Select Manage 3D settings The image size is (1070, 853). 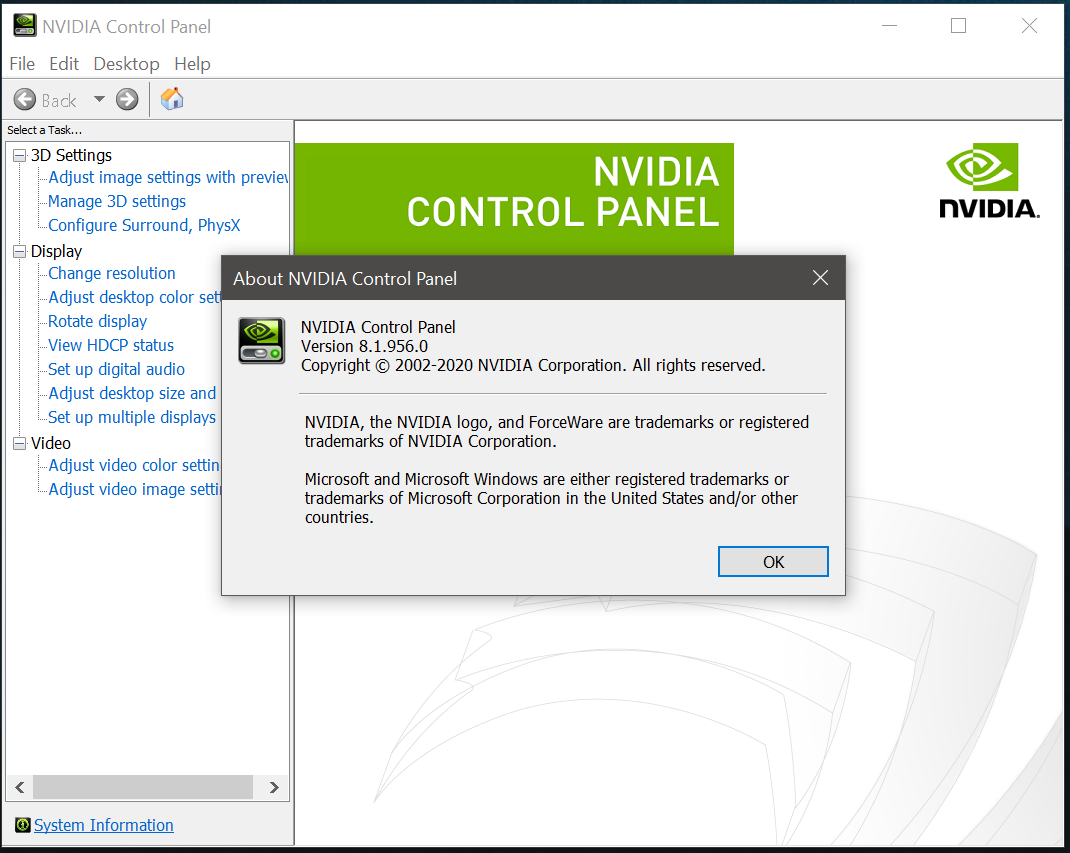[x=117, y=201]
